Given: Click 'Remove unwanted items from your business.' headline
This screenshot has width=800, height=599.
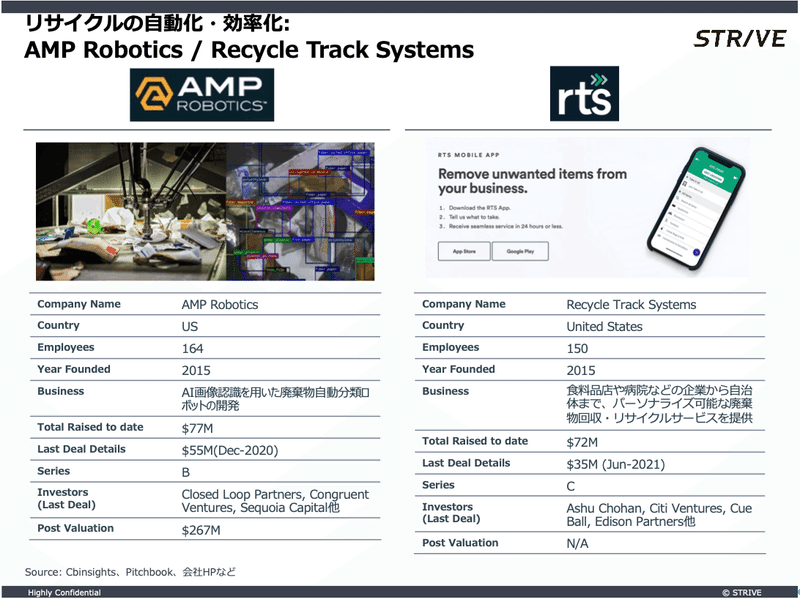Looking at the screenshot, I should click(x=532, y=181).
